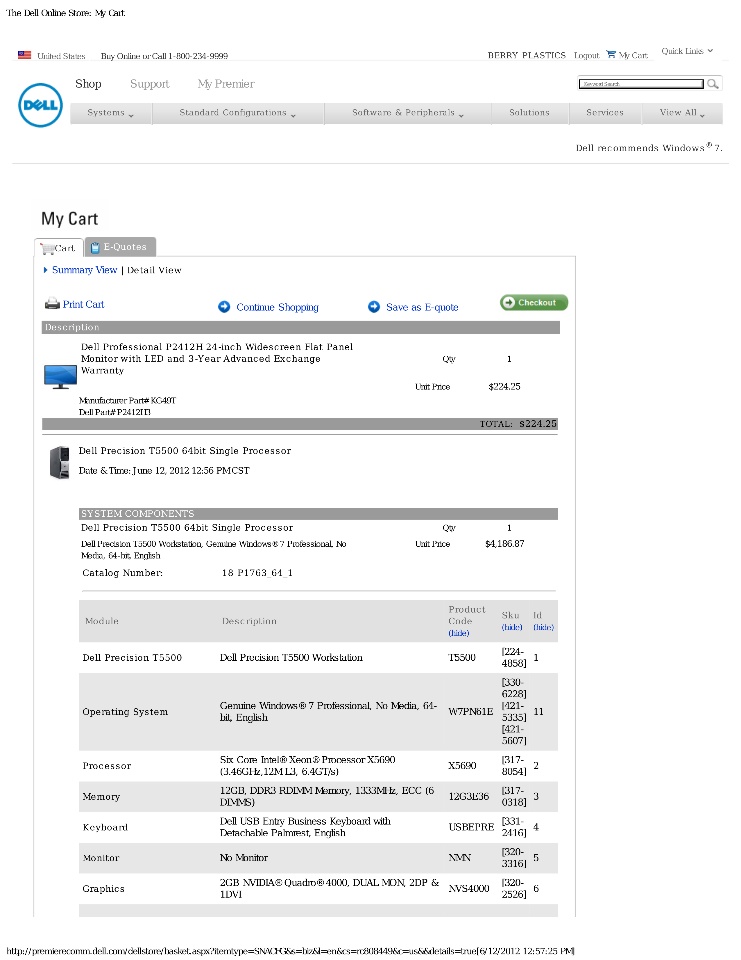741x960 pixels.
Task: Click the Save as E-quote link
Action: [x=422, y=307]
